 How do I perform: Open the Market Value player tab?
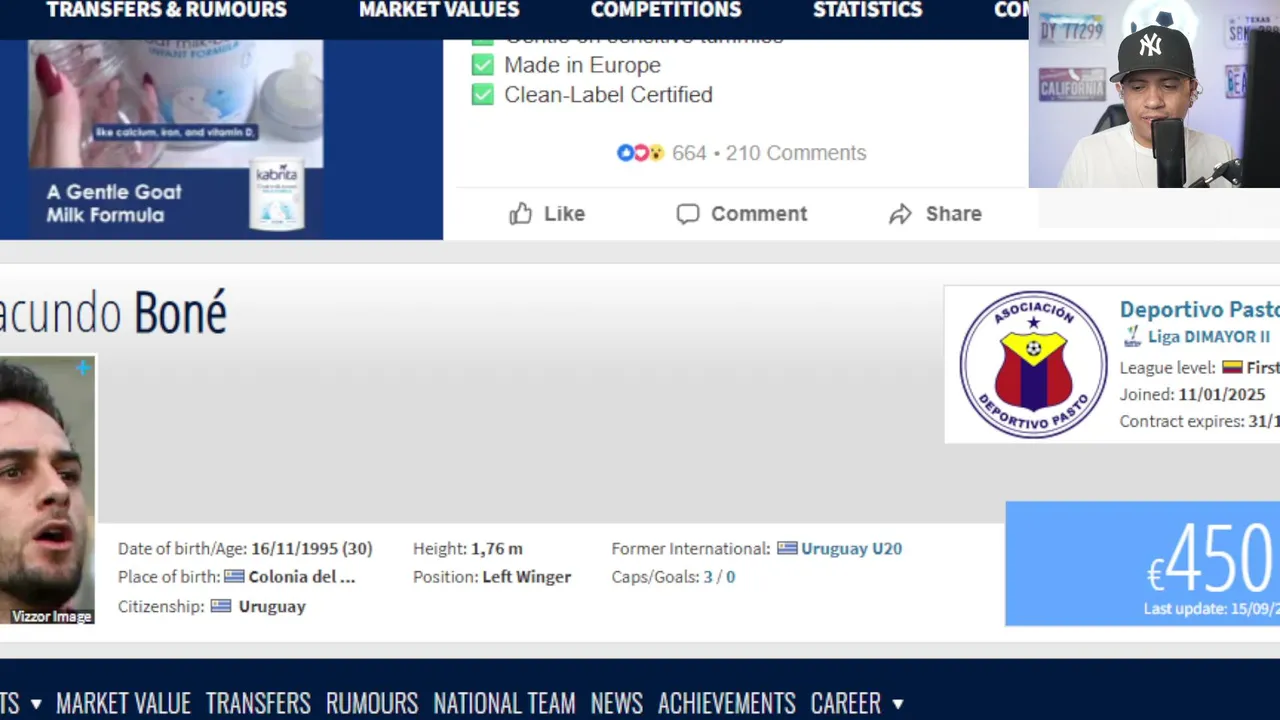(x=123, y=703)
